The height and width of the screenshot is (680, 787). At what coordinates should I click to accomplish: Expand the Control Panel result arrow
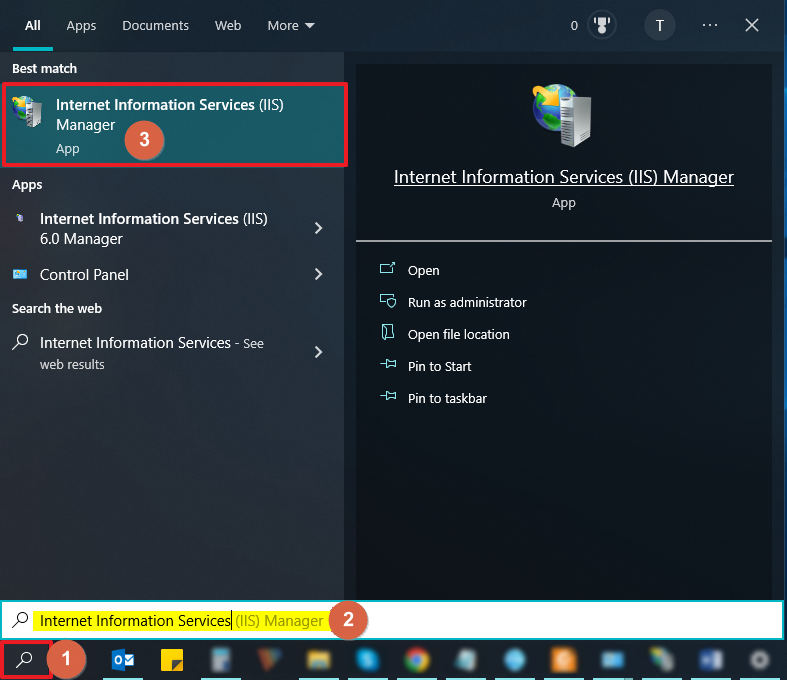(318, 274)
